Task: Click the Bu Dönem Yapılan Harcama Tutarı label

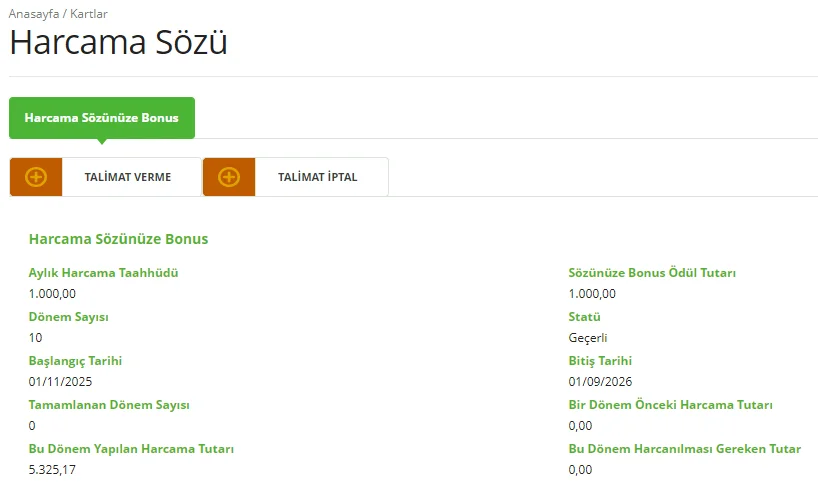Action: click(131, 449)
